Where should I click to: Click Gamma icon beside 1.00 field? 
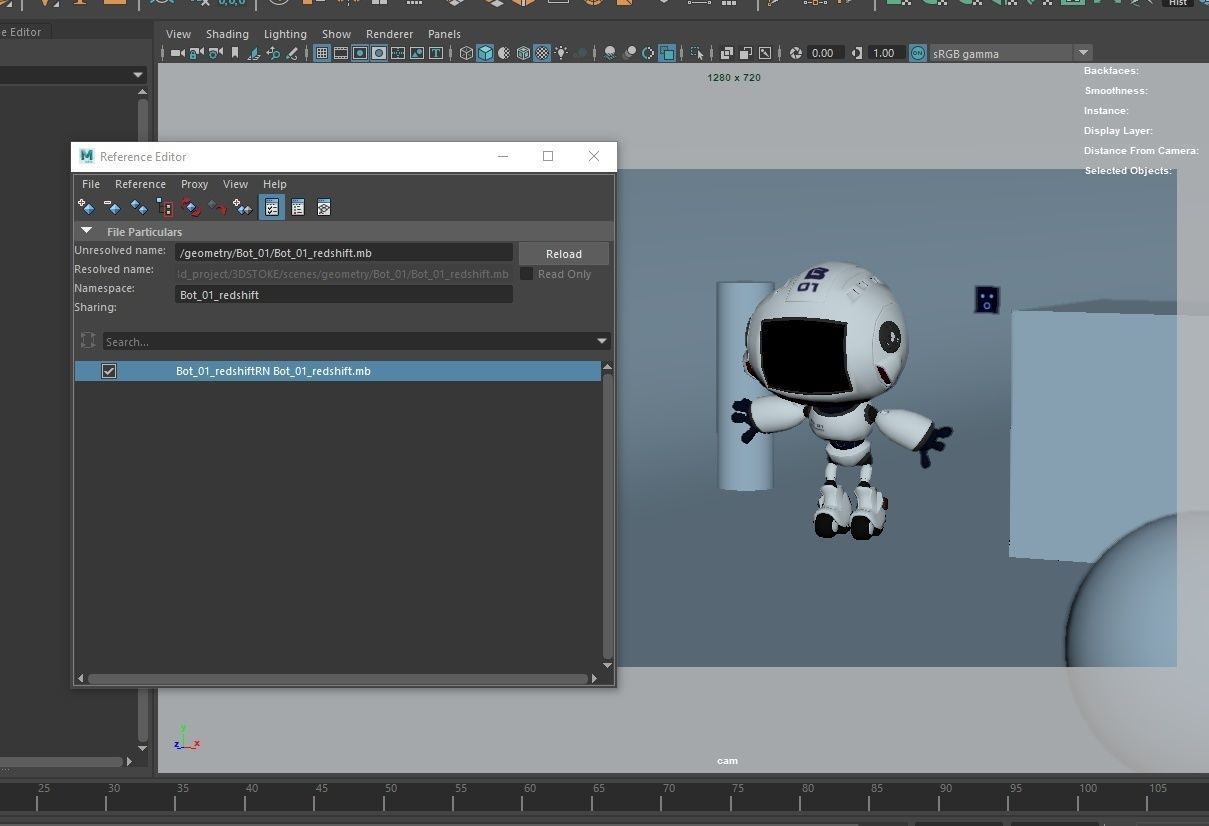(857, 53)
